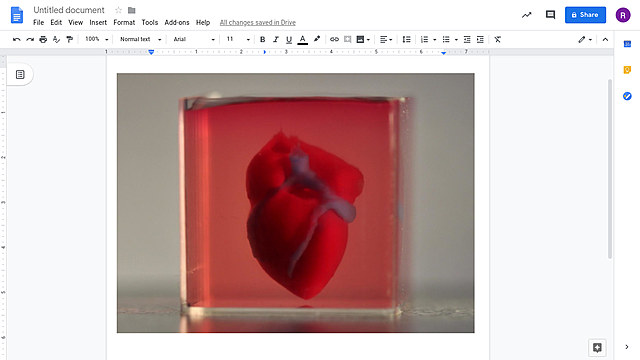Open the Keep notes side panel icon
Viewport: 640px width, 360px height.
[627, 70]
